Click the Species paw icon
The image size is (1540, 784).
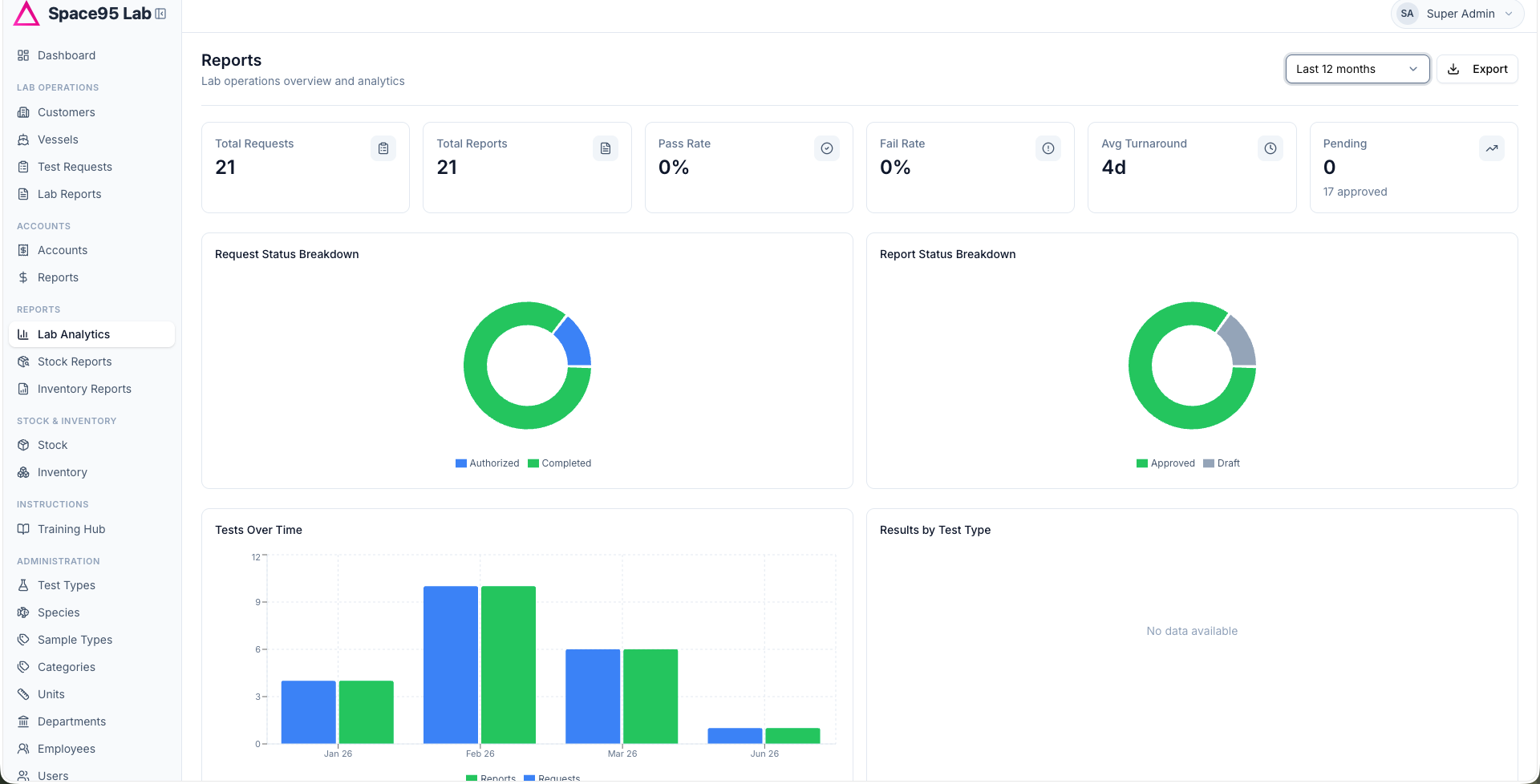coord(23,612)
